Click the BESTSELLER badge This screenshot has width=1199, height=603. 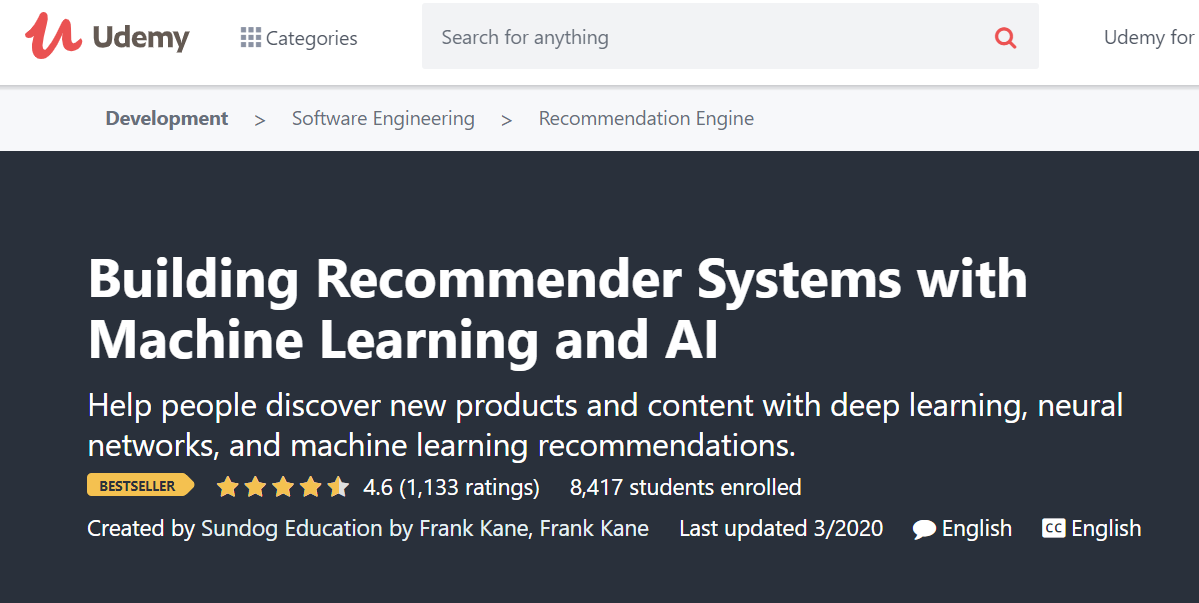click(x=140, y=485)
